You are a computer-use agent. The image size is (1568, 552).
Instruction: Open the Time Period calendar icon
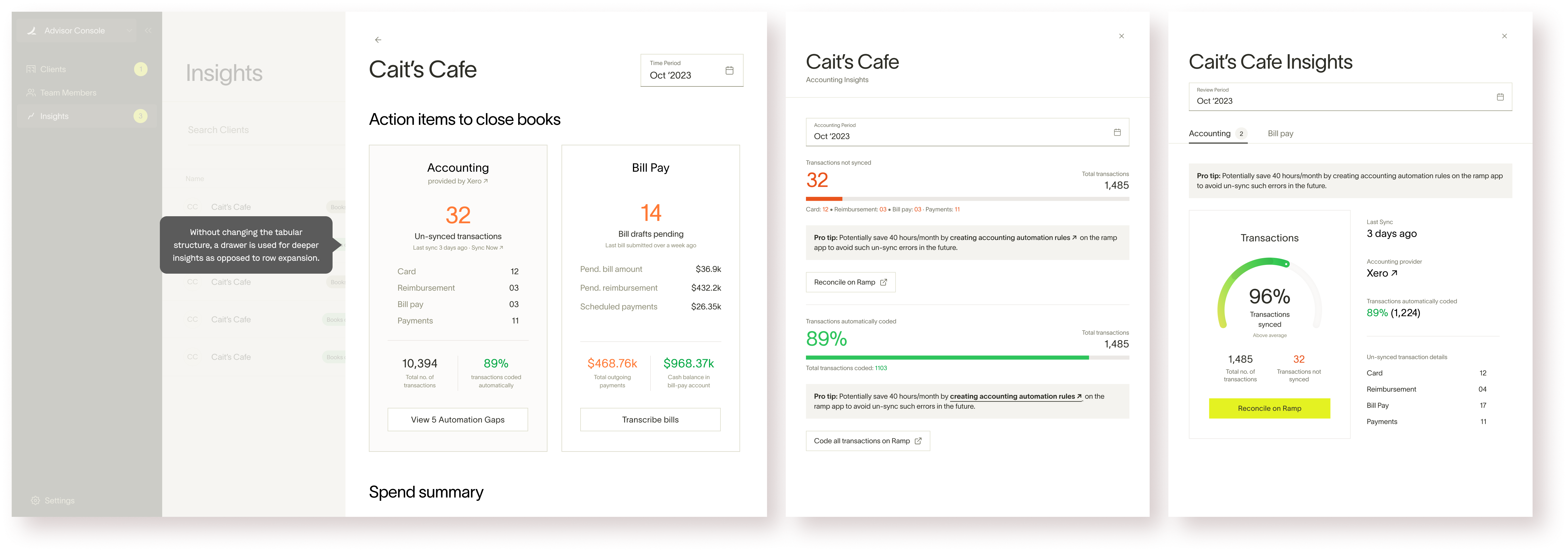coord(729,71)
